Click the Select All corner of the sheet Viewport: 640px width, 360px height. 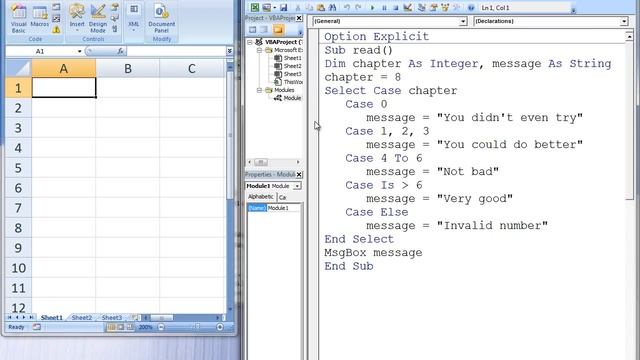18,68
